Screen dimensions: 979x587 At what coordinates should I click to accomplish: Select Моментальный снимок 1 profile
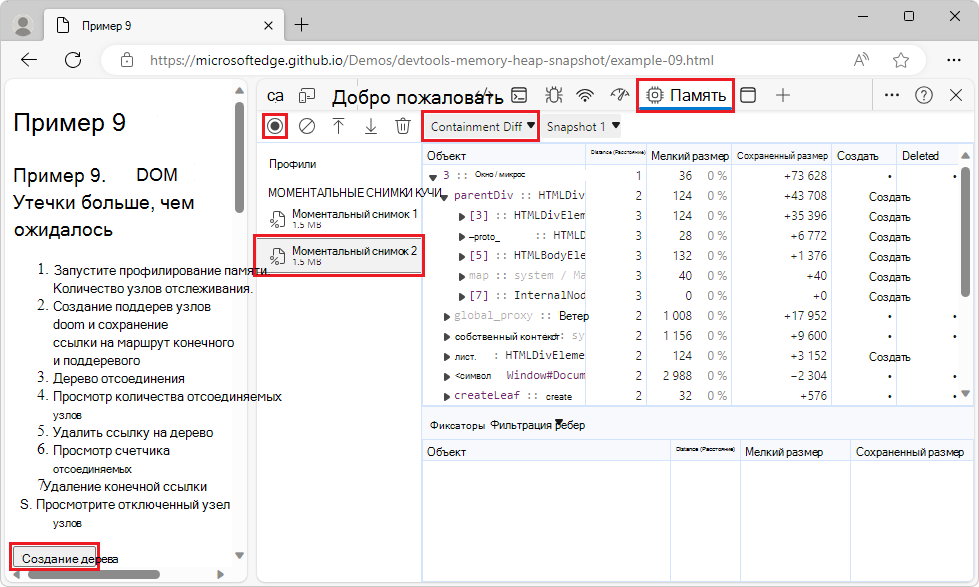(x=342, y=219)
